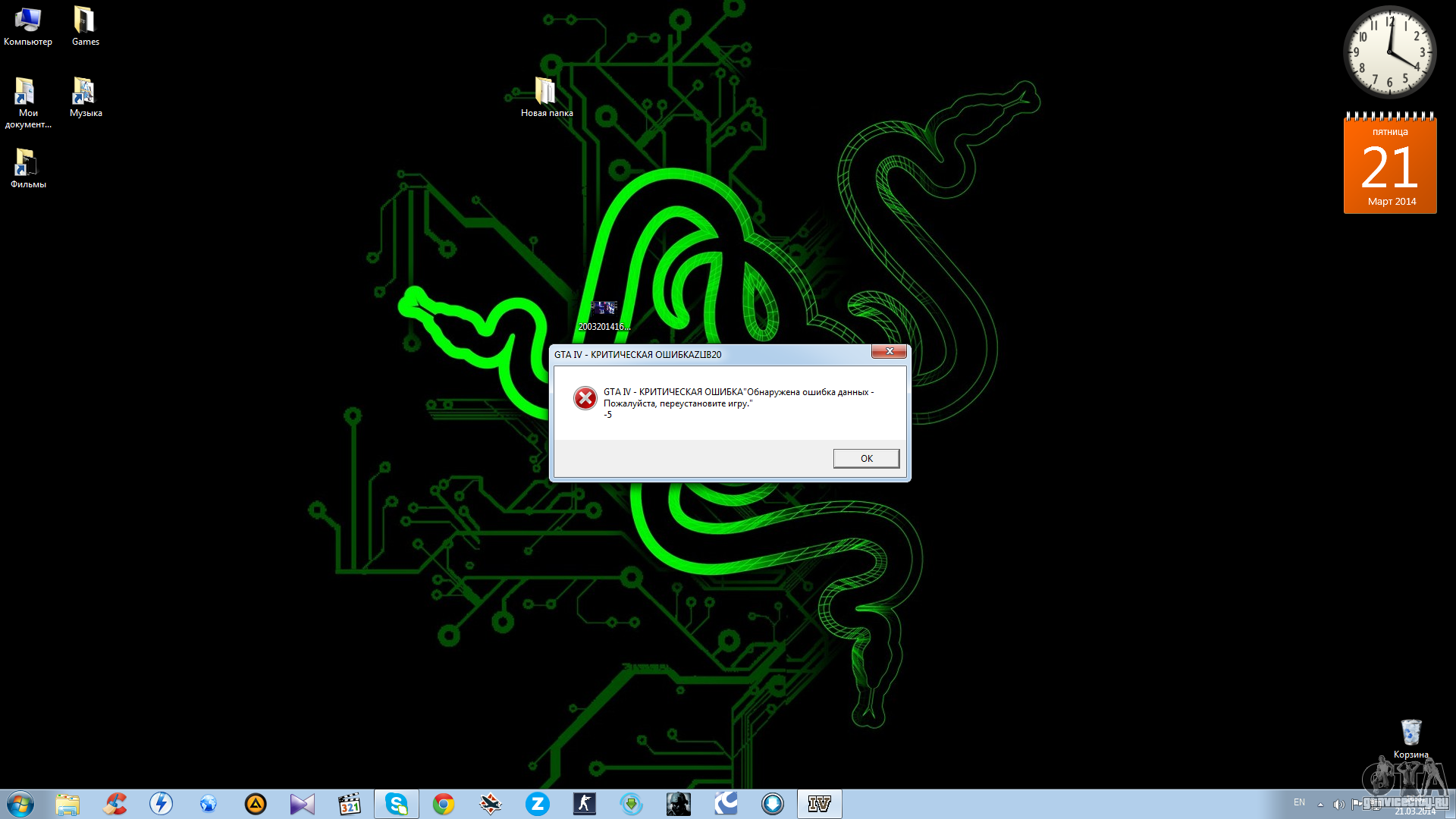This screenshot has height=819, width=1456.
Task: Open the Корзина recycle bin
Action: [1410, 739]
